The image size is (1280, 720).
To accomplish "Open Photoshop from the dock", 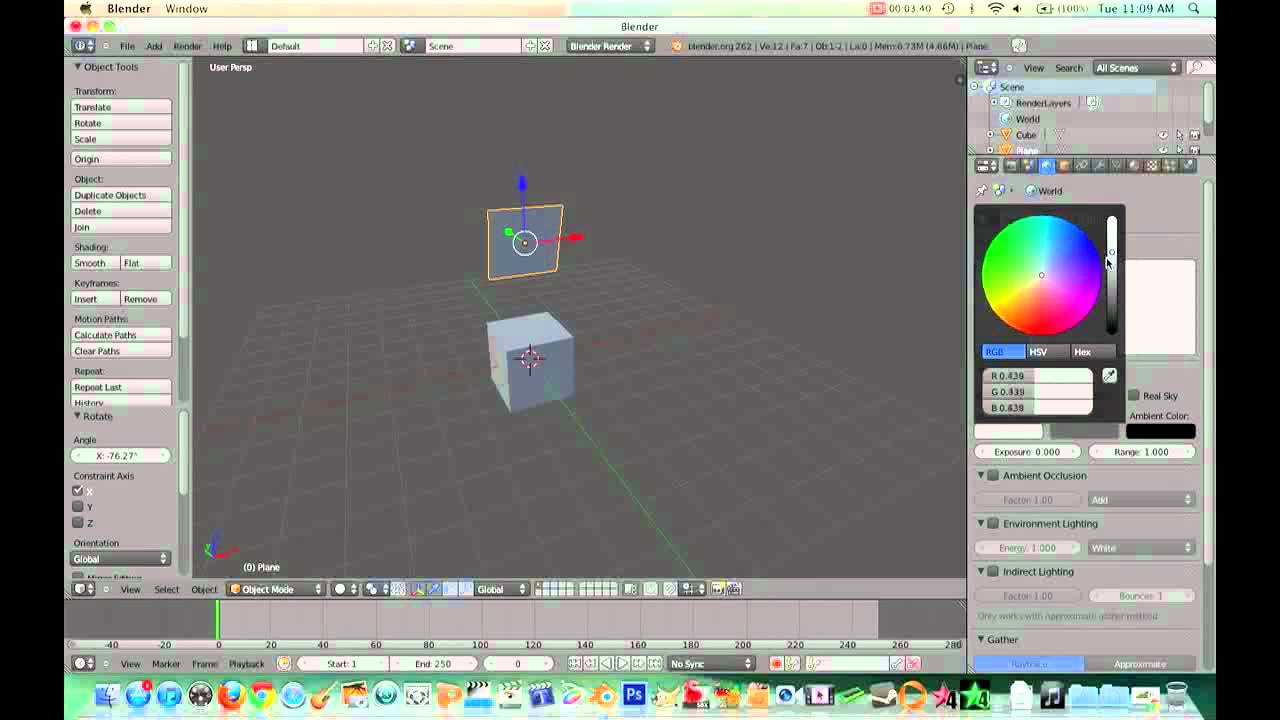I will [x=633, y=694].
